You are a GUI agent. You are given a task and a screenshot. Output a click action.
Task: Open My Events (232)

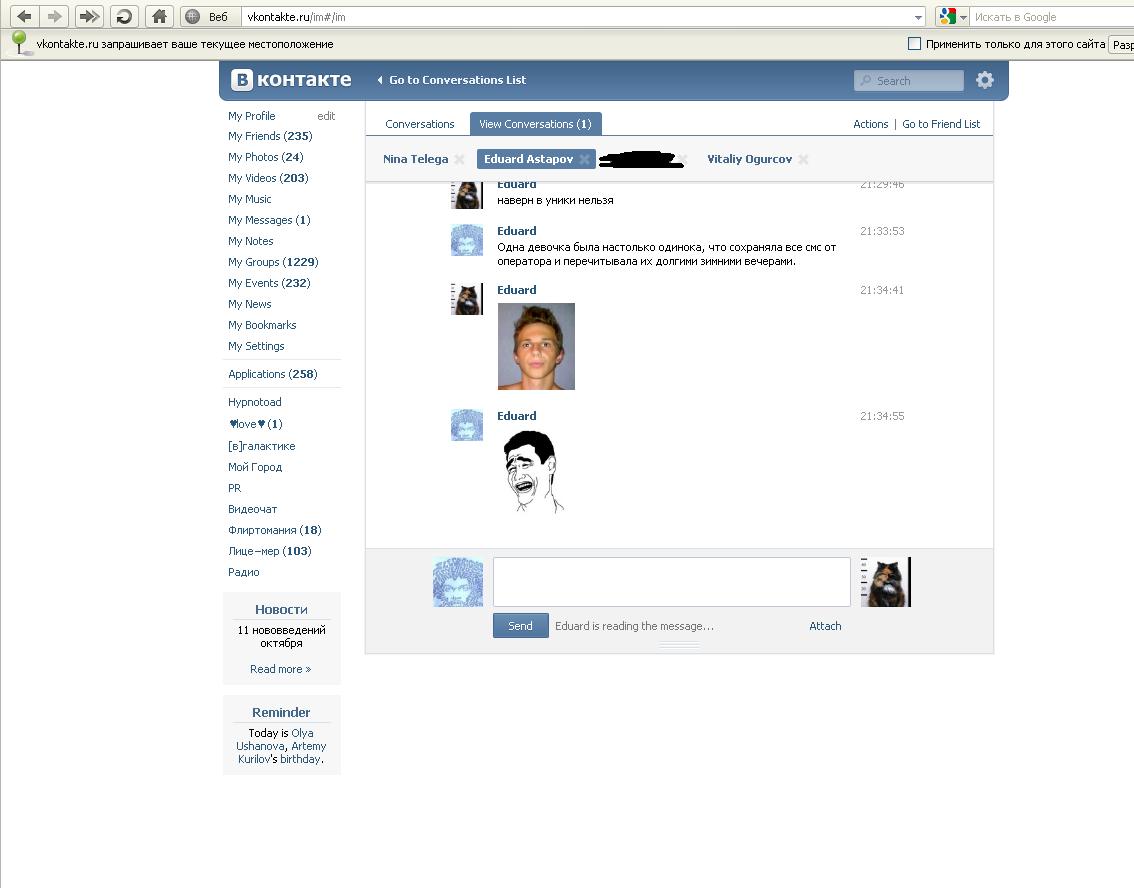269,283
